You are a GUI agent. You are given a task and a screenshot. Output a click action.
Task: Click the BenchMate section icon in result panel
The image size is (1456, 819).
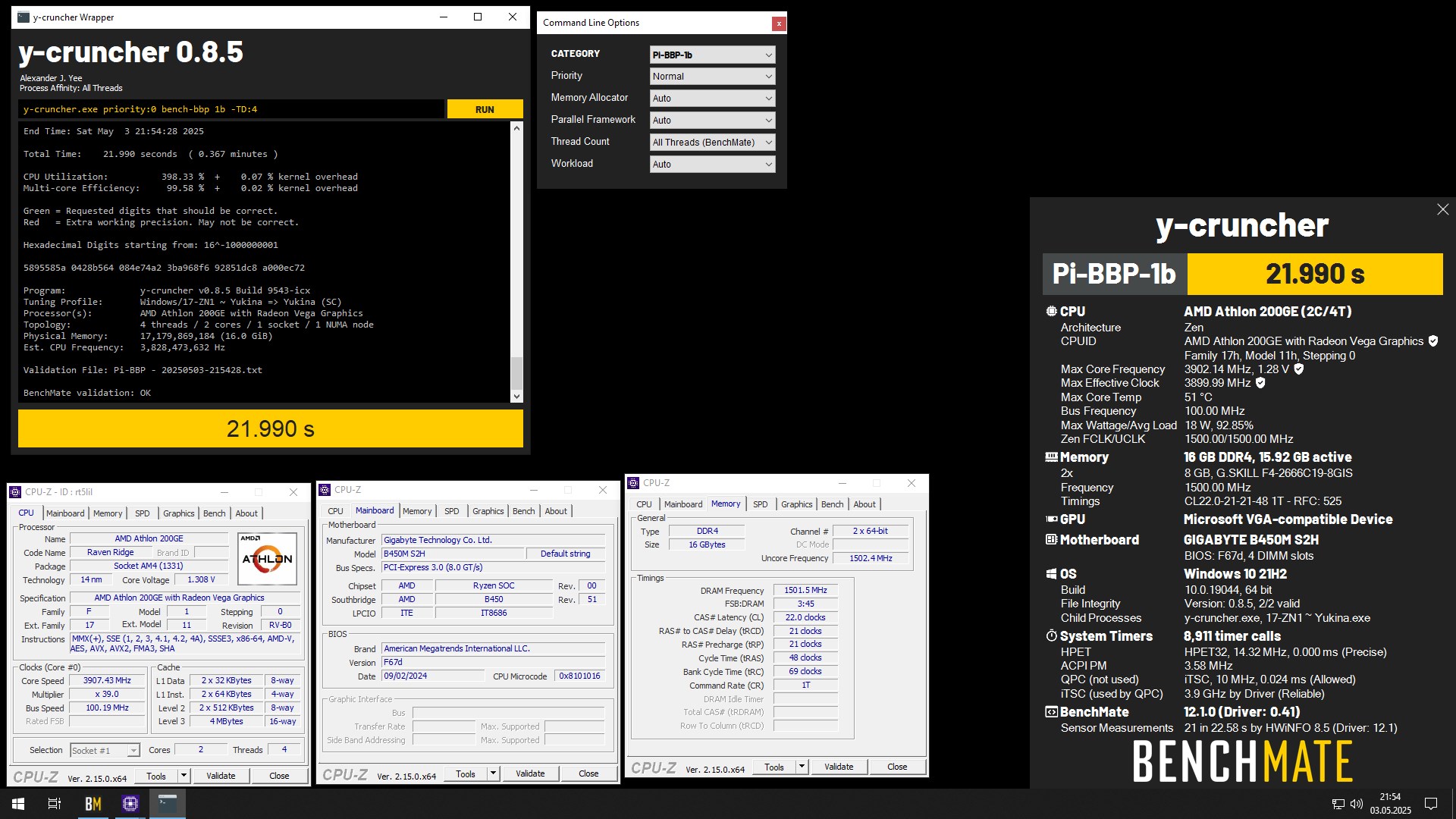coord(1051,712)
